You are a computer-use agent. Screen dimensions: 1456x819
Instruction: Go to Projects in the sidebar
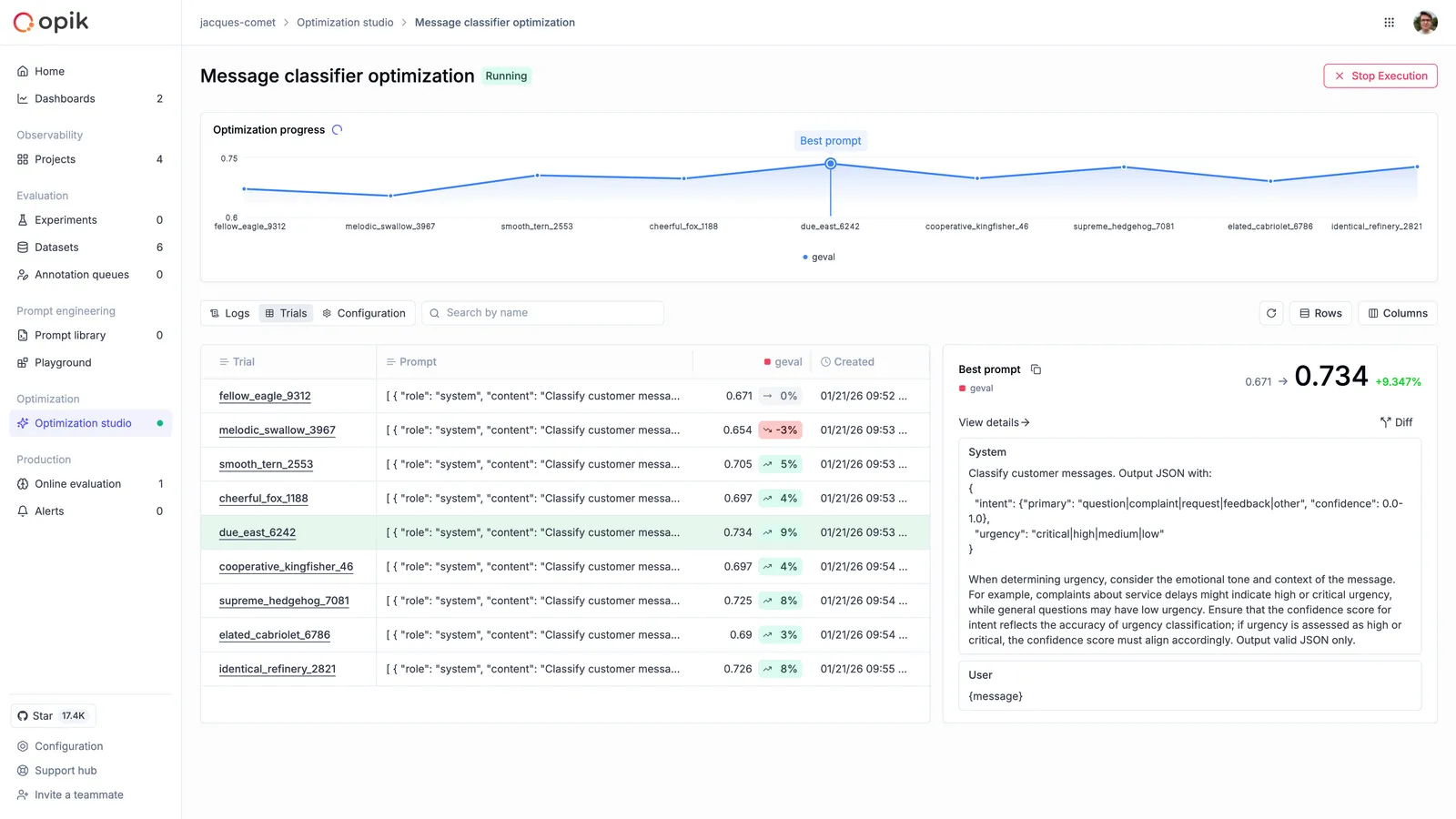click(90, 159)
